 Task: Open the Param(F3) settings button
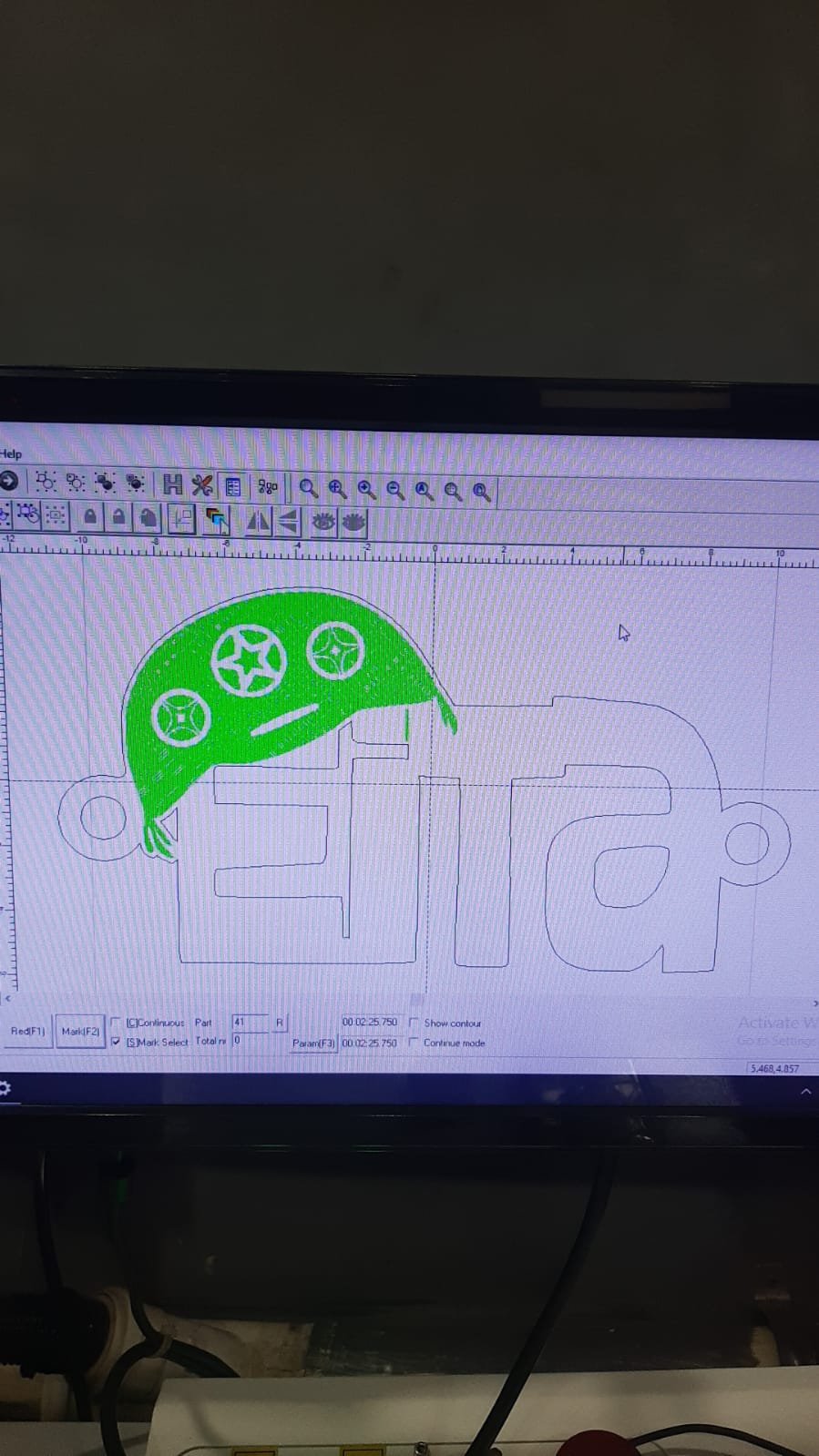[x=313, y=1044]
